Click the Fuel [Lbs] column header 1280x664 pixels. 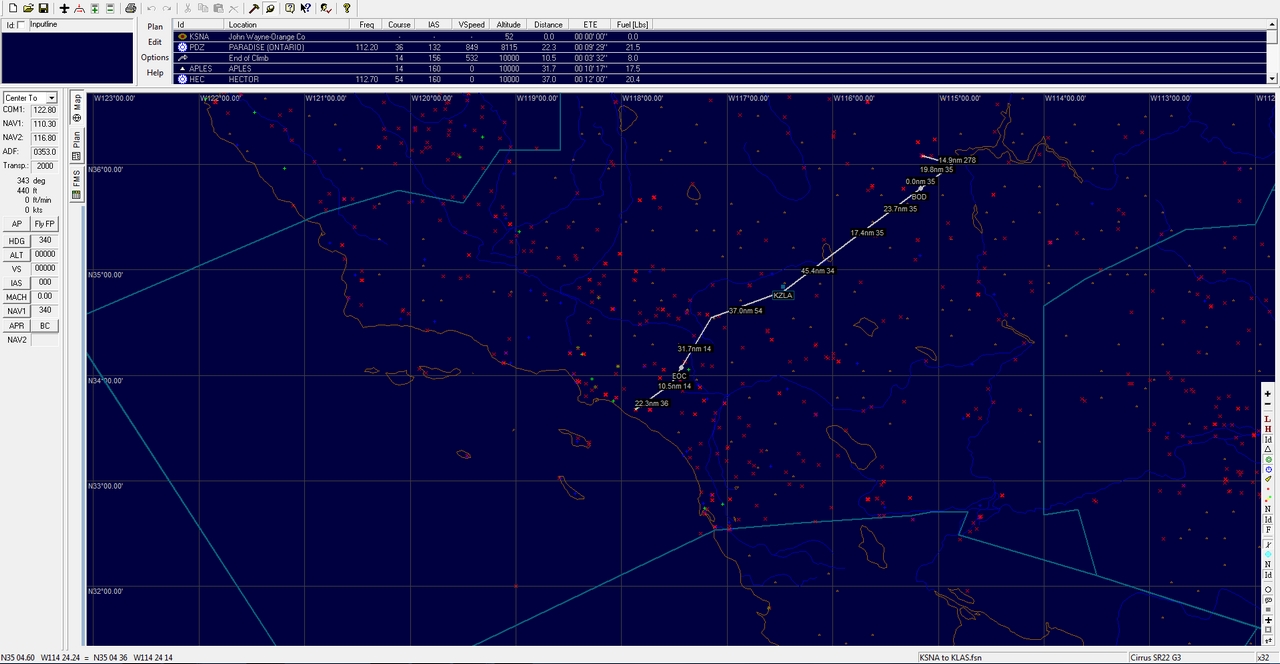(632, 24)
